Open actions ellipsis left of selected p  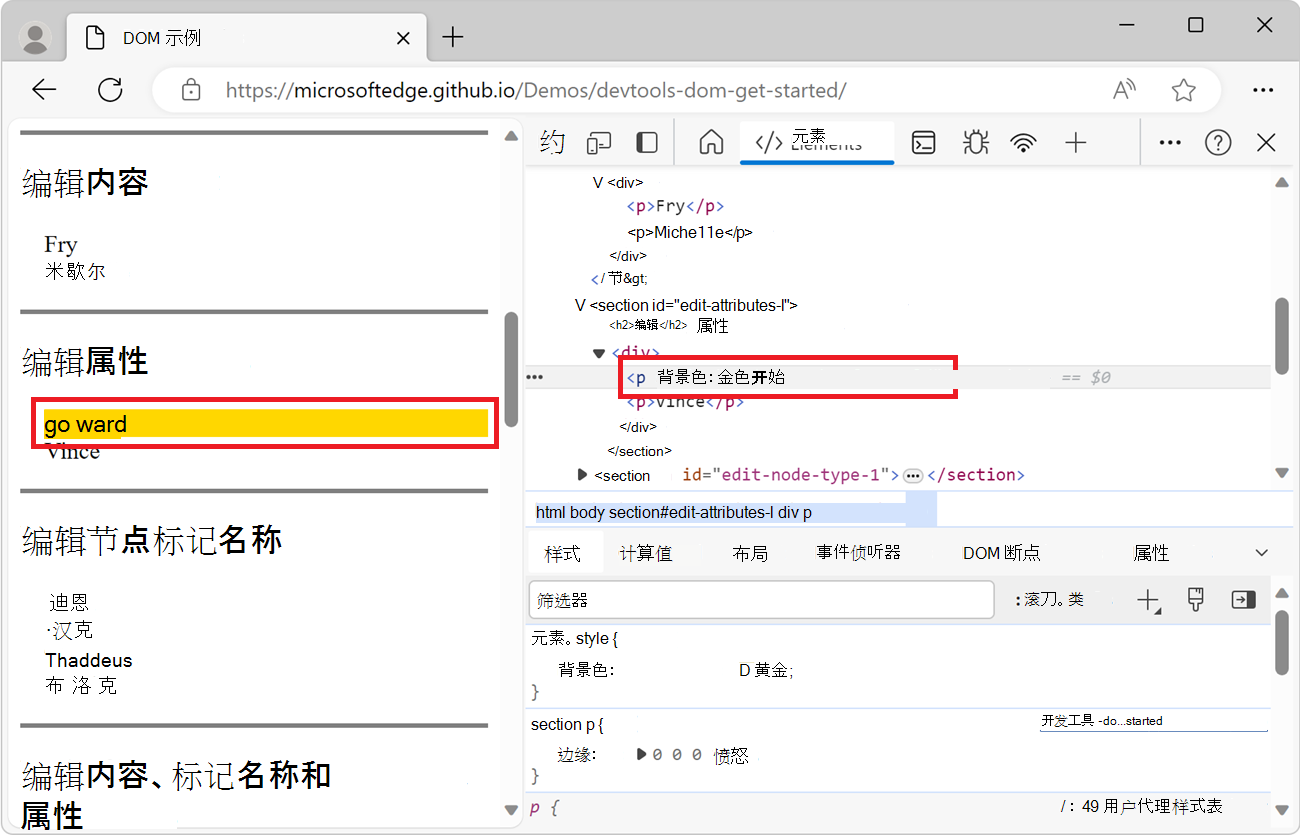[x=534, y=377]
